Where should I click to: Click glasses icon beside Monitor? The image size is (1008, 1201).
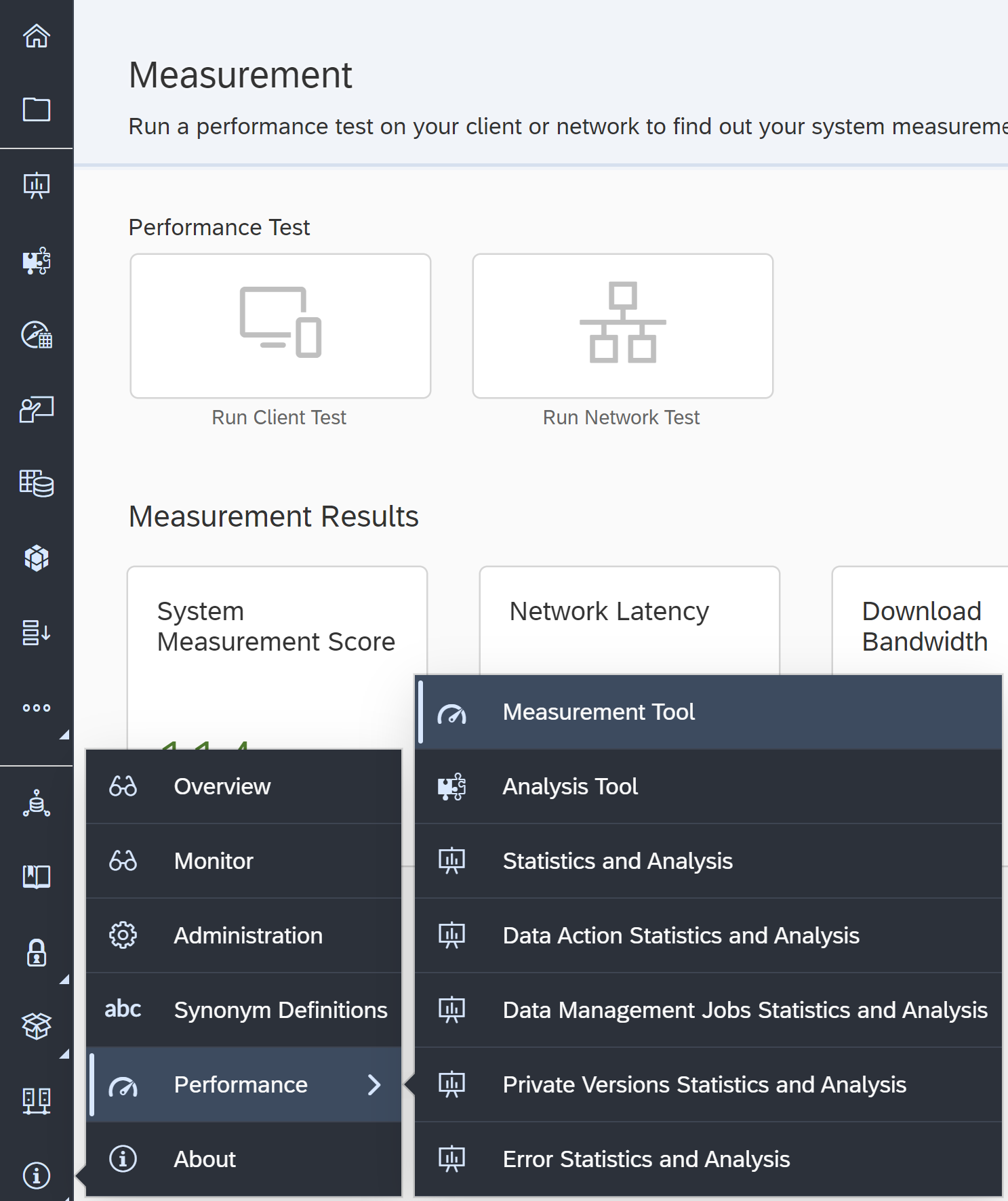tap(123, 861)
